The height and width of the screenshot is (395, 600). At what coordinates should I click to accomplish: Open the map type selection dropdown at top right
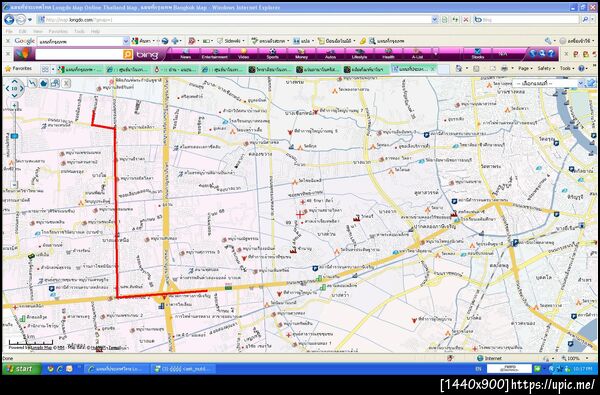click(548, 83)
